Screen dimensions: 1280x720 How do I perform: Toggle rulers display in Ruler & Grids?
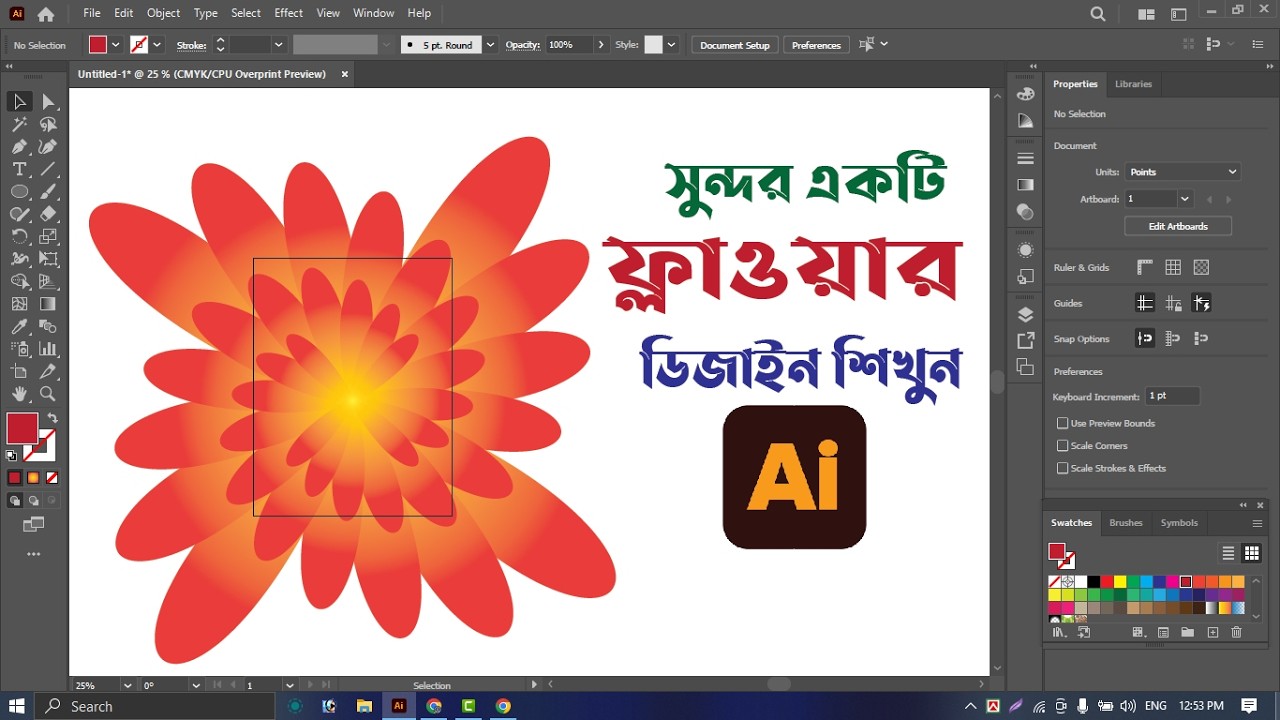point(1145,267)
